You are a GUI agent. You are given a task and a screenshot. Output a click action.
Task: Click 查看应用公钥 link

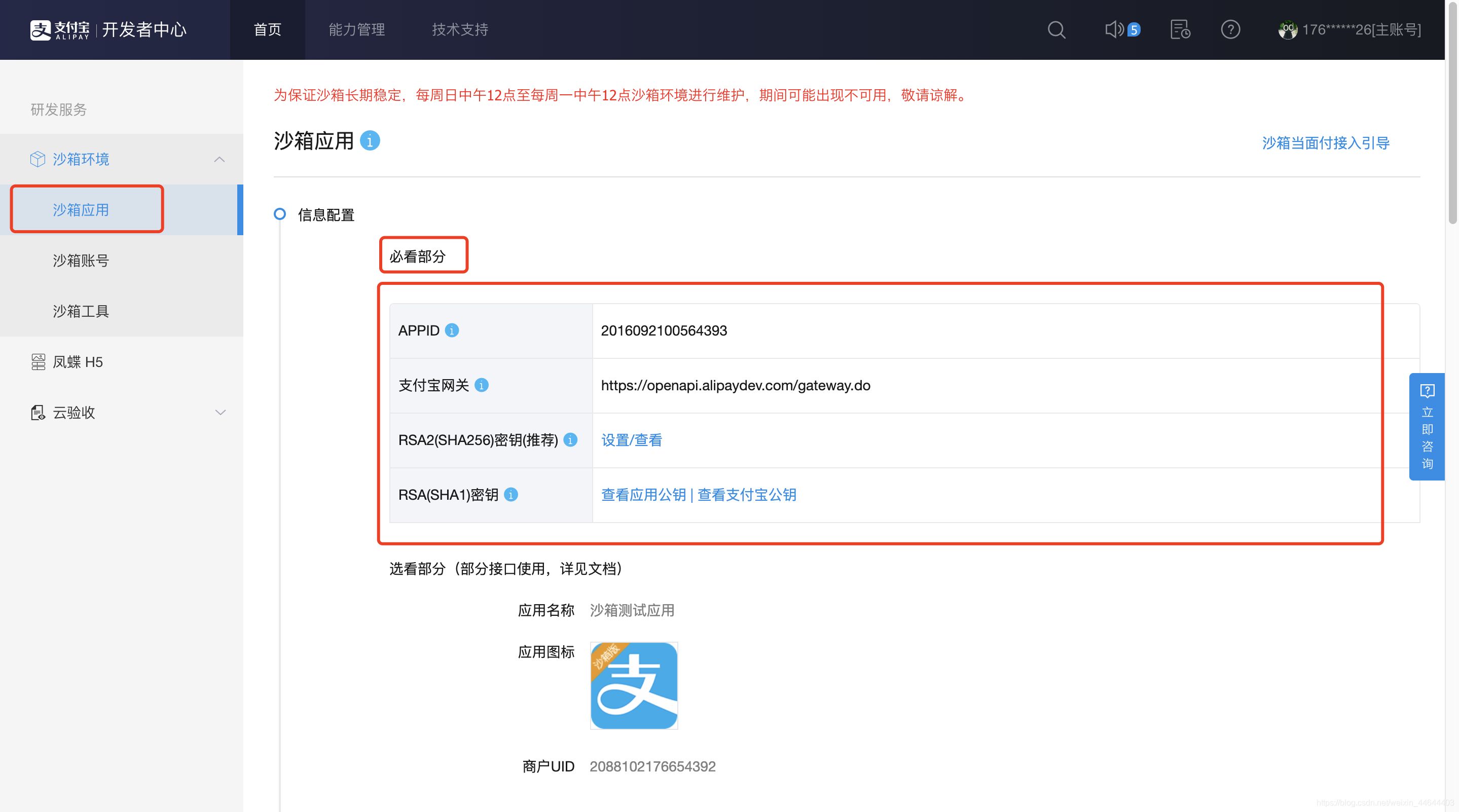point(643,495)
